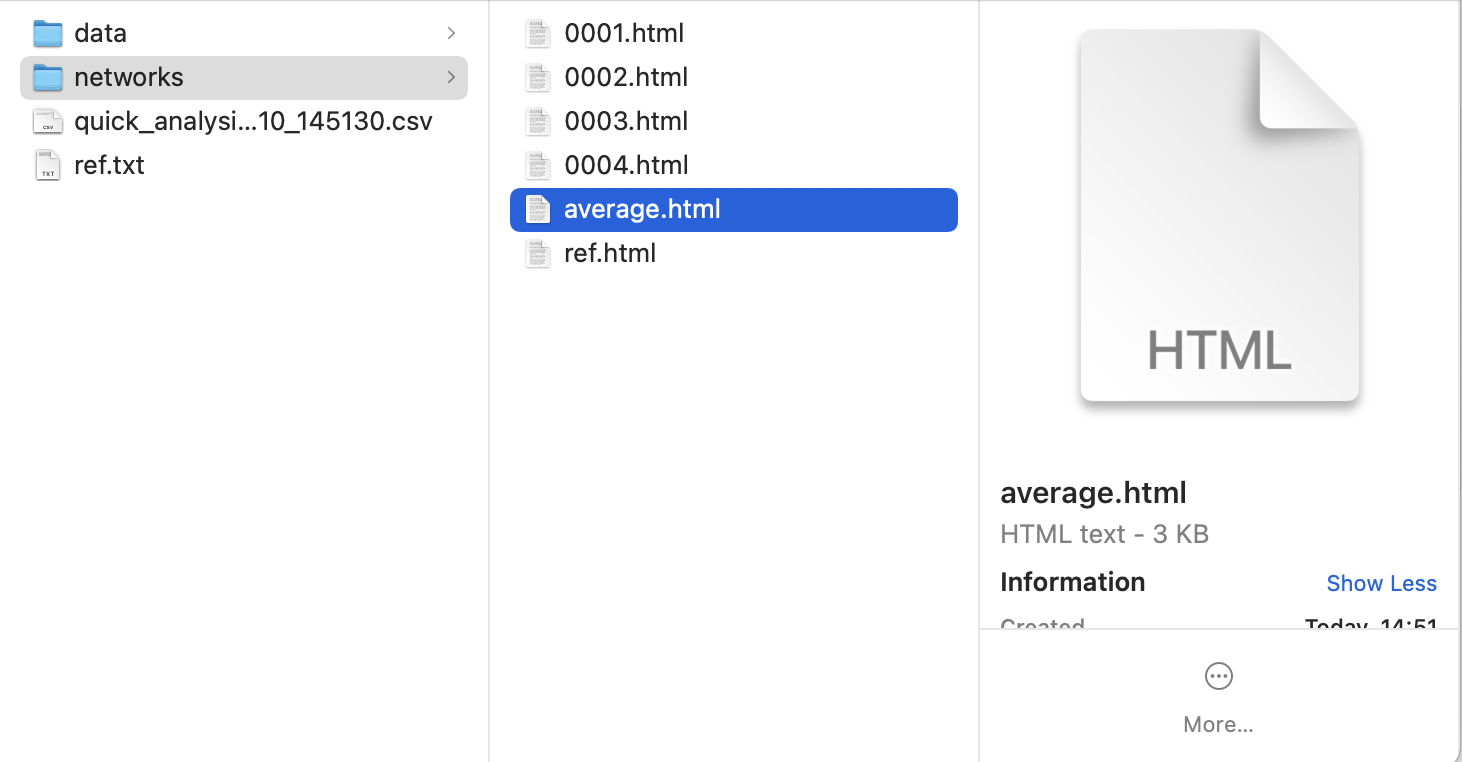Image resolution: width=1462 pixels, height=762 pixels.
Task: Select the 0003.html document icon
Action: [538, 121]
